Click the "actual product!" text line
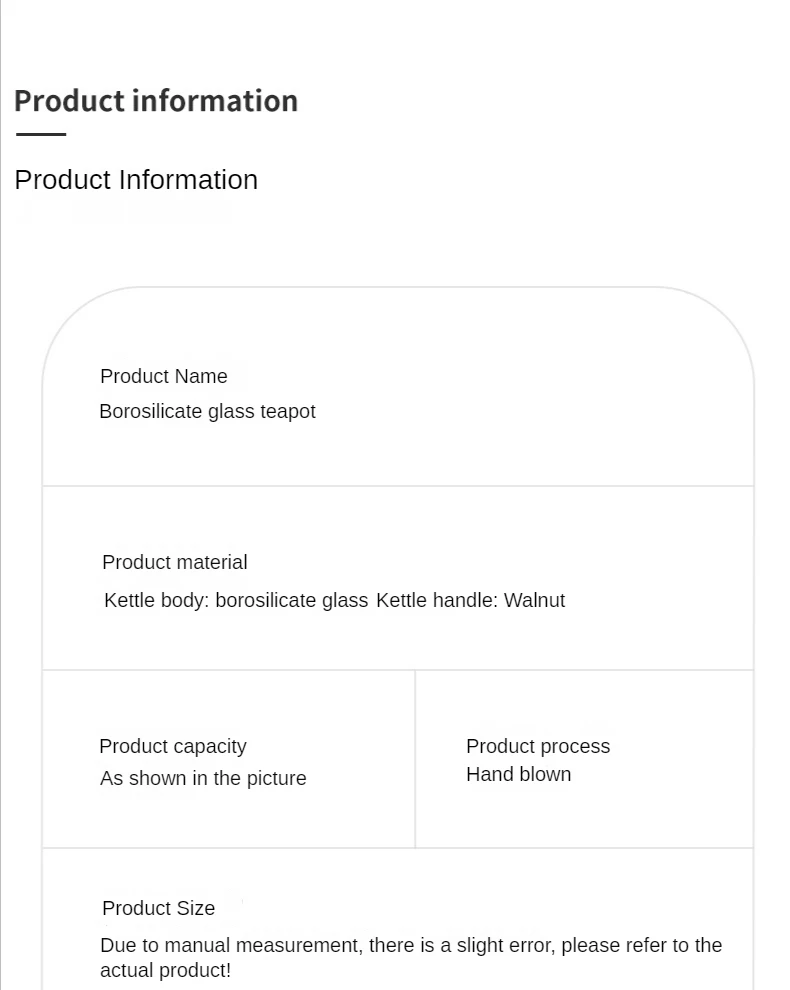The image size is (790, 990). pos(165,971)
